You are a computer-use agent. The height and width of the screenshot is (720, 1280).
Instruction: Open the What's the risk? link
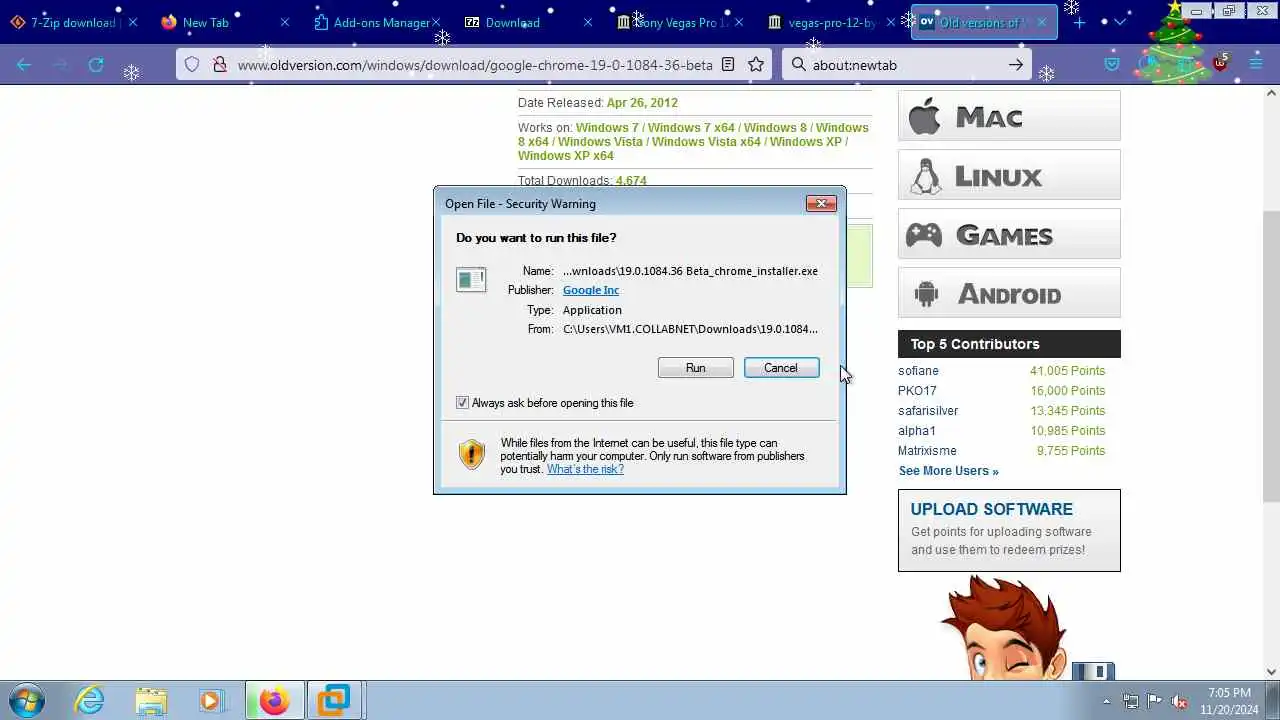pos(585,469)
